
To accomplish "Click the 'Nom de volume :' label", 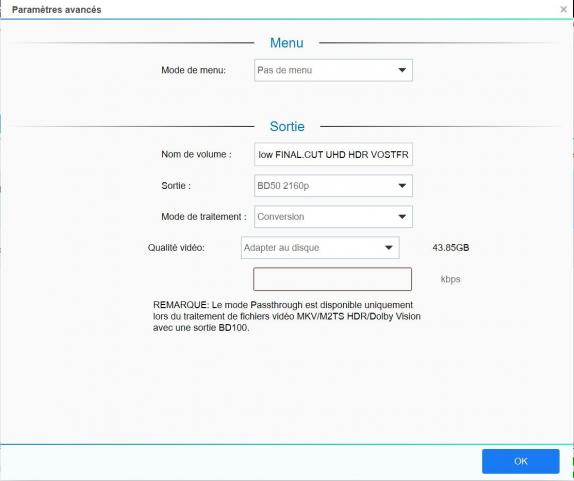I will pyautogui.click(x=196, y=154).
